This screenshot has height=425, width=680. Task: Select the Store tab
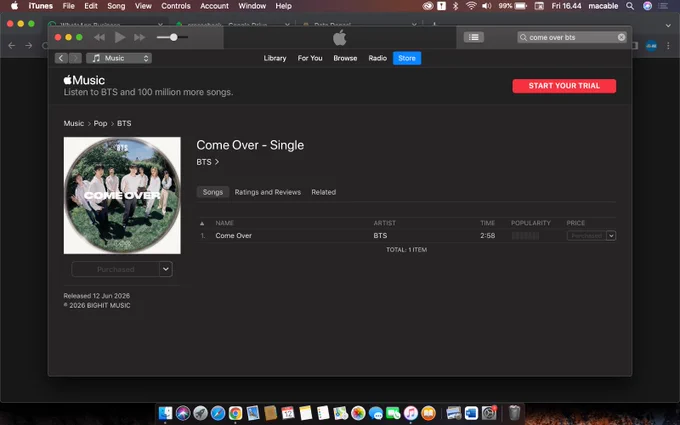(407, 58)
